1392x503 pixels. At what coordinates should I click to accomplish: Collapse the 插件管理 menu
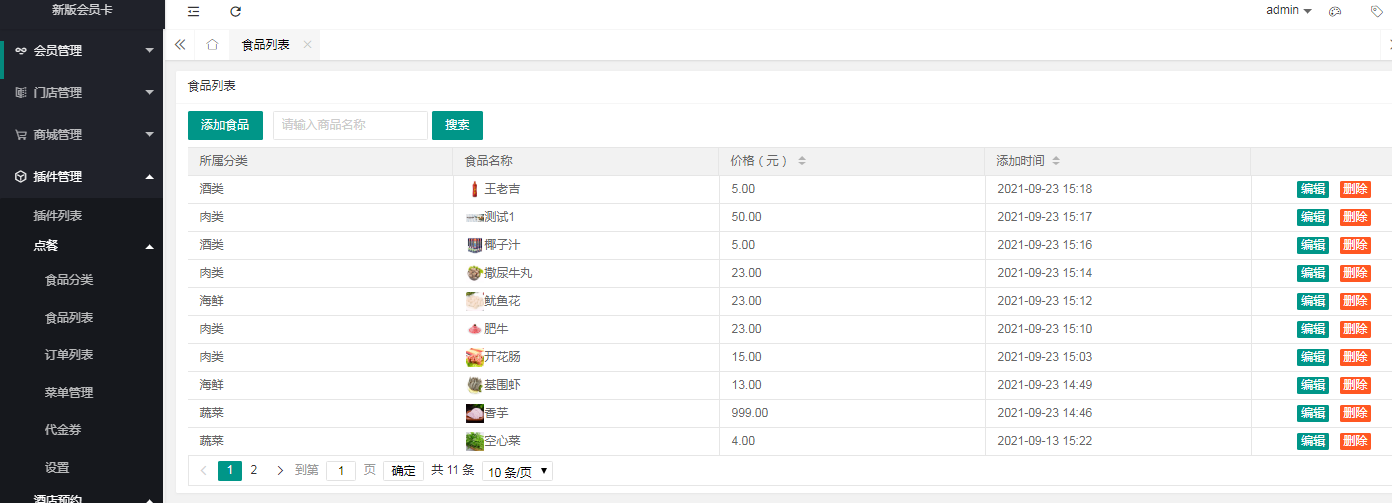click(x=149, y=177)
